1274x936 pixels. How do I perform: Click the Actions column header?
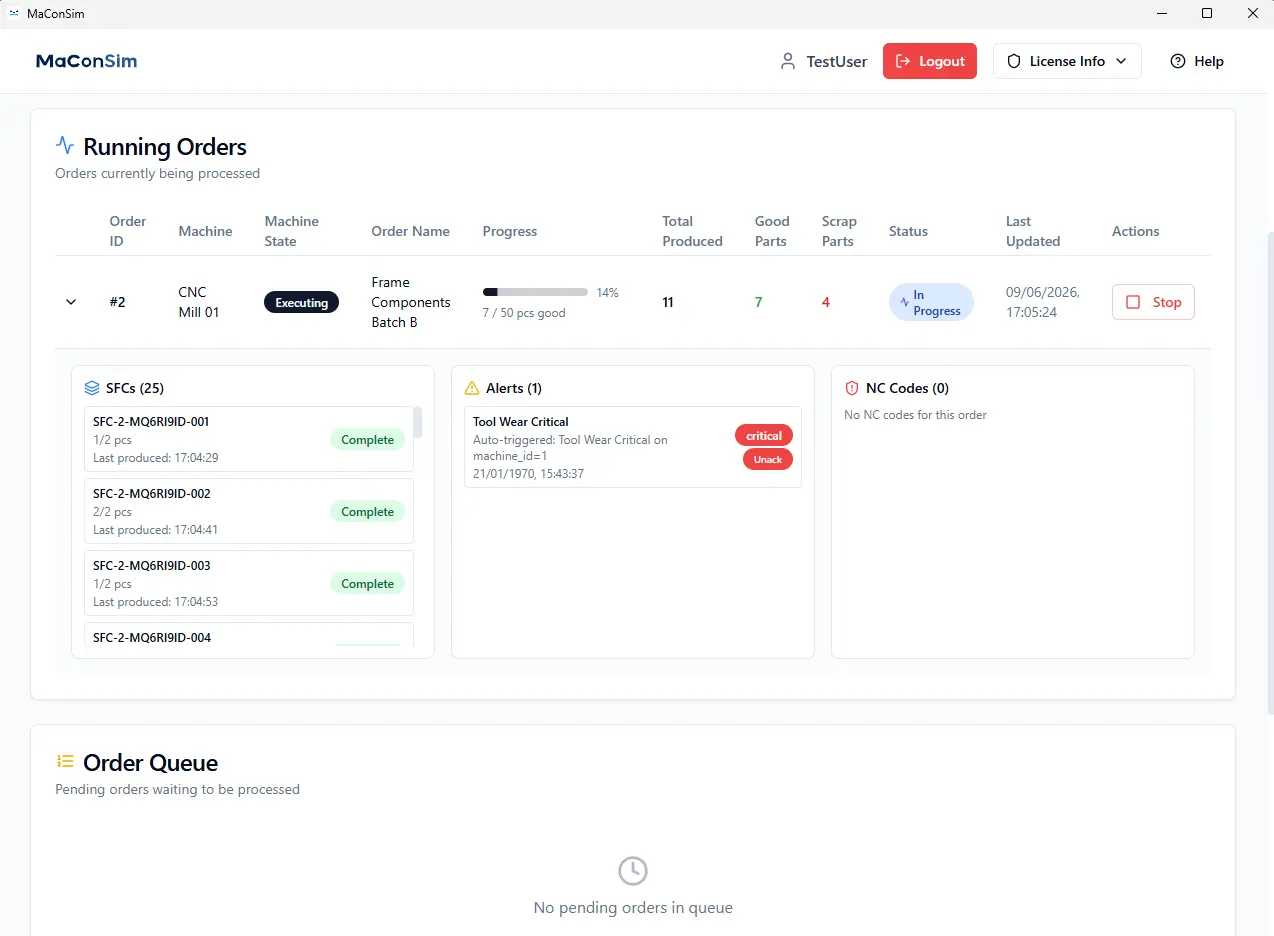click(x=1136, y=231)
